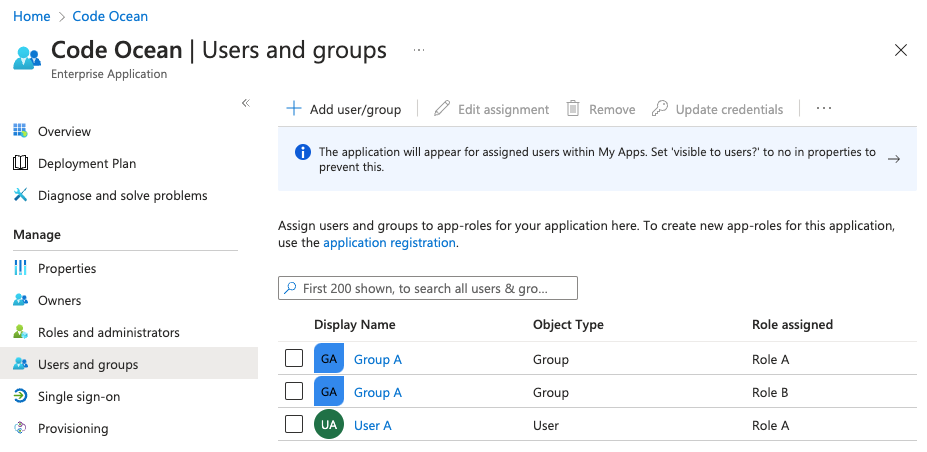Open the Users and groups menu item

click(88, 364)
